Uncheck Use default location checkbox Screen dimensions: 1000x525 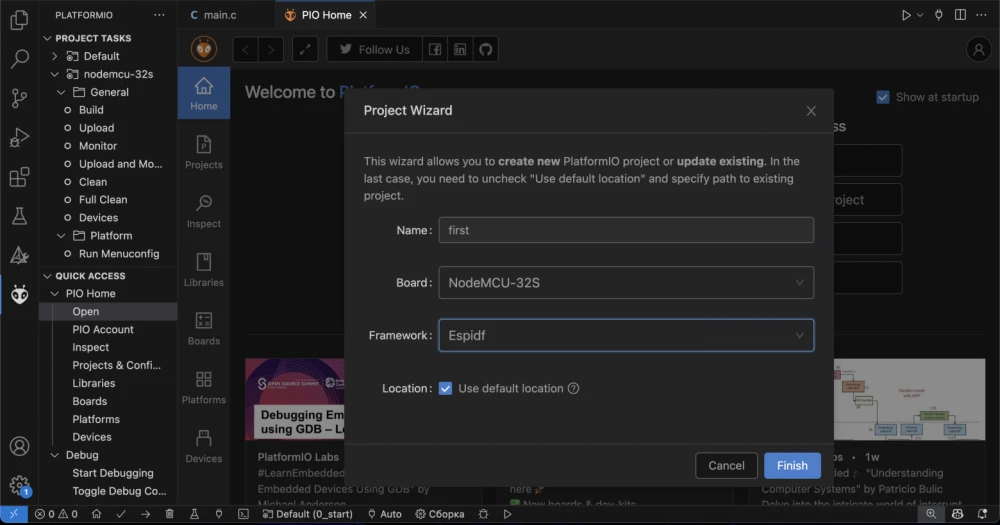click(x=445, y=388)
